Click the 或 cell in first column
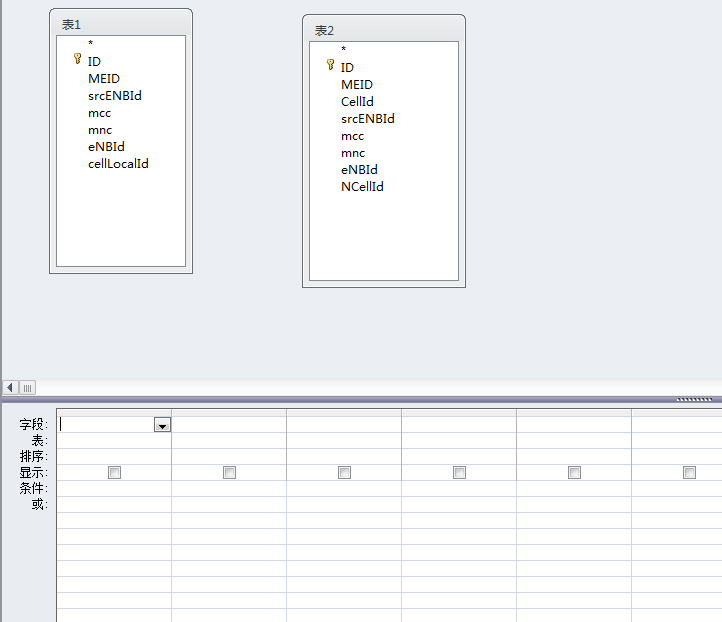 click(114, 504)
